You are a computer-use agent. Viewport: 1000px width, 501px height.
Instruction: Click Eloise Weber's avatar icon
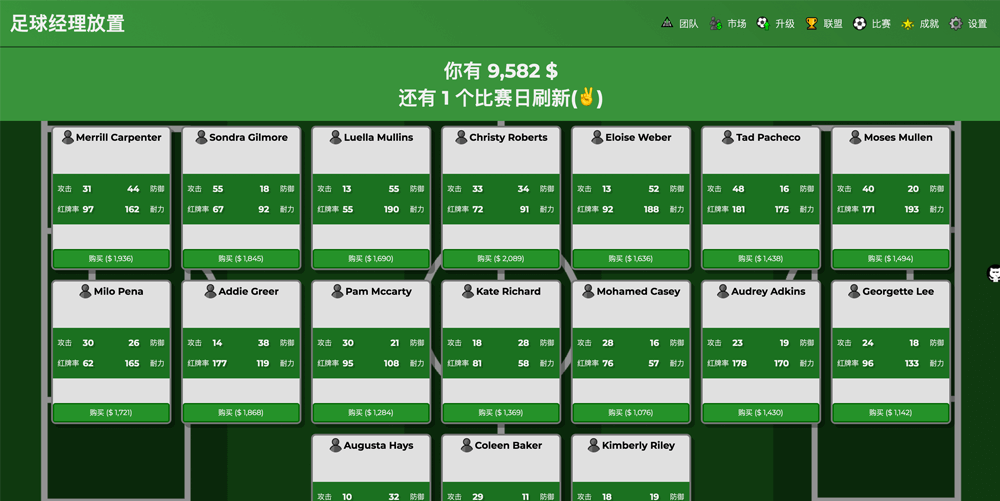coord(597,137)
